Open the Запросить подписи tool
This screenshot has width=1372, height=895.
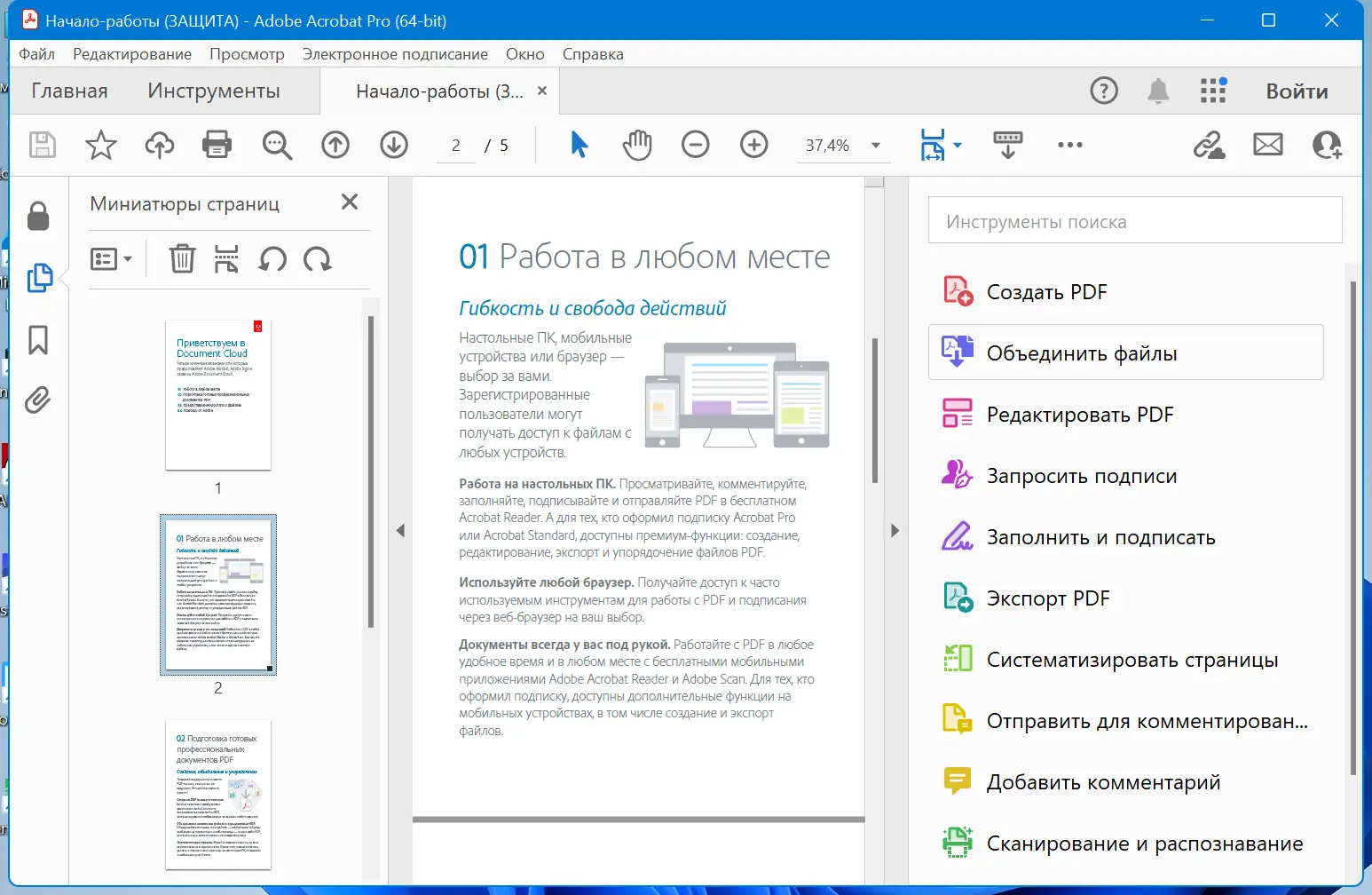coord(1126,476)
